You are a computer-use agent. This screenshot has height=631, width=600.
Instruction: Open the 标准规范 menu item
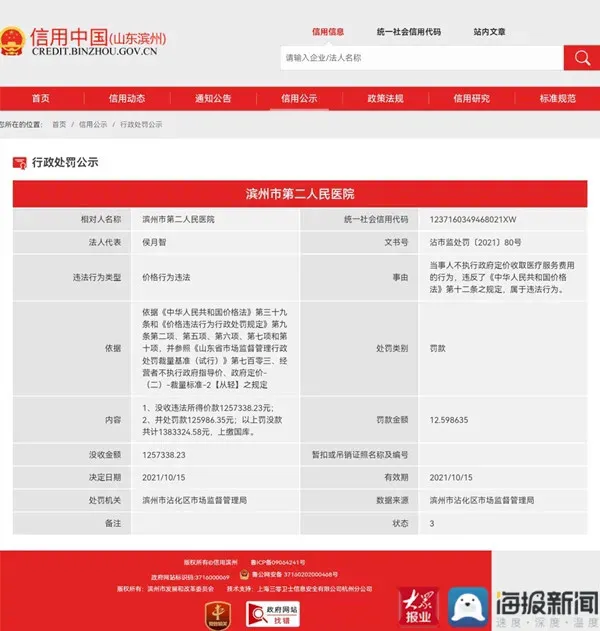tap(558, 99)
